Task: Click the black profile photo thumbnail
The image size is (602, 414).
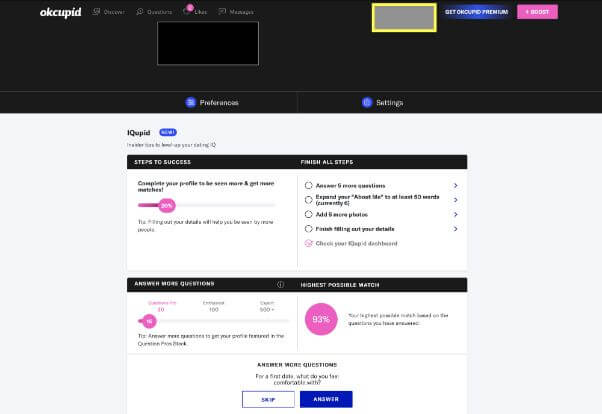Action: 208,43
